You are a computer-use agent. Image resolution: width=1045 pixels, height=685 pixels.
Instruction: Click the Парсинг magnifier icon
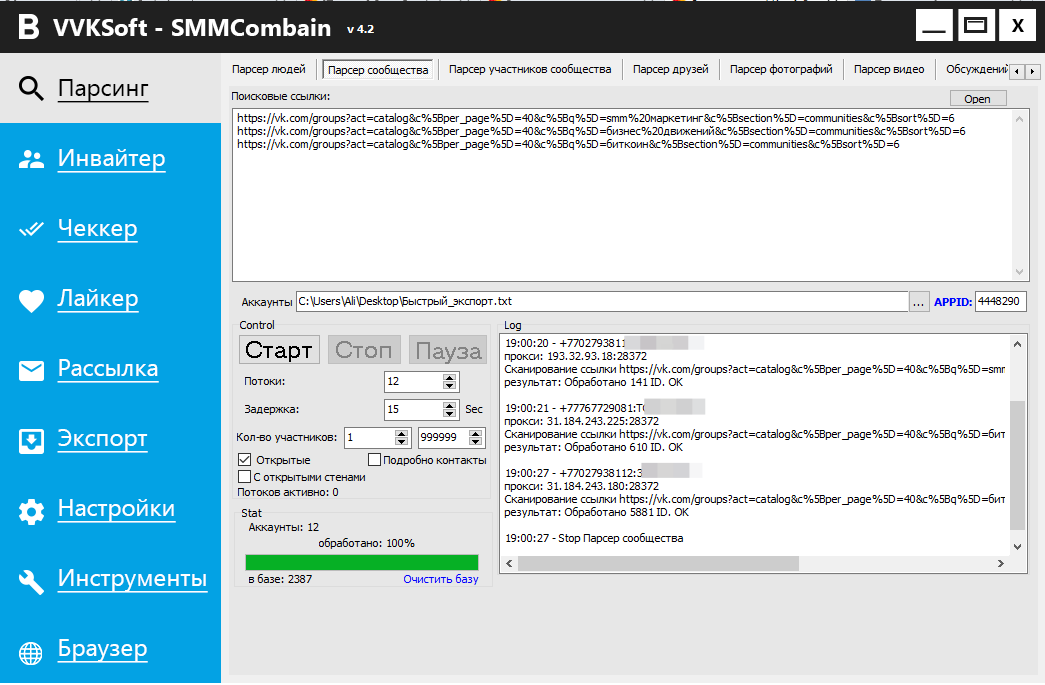click(x=31, y=88)
